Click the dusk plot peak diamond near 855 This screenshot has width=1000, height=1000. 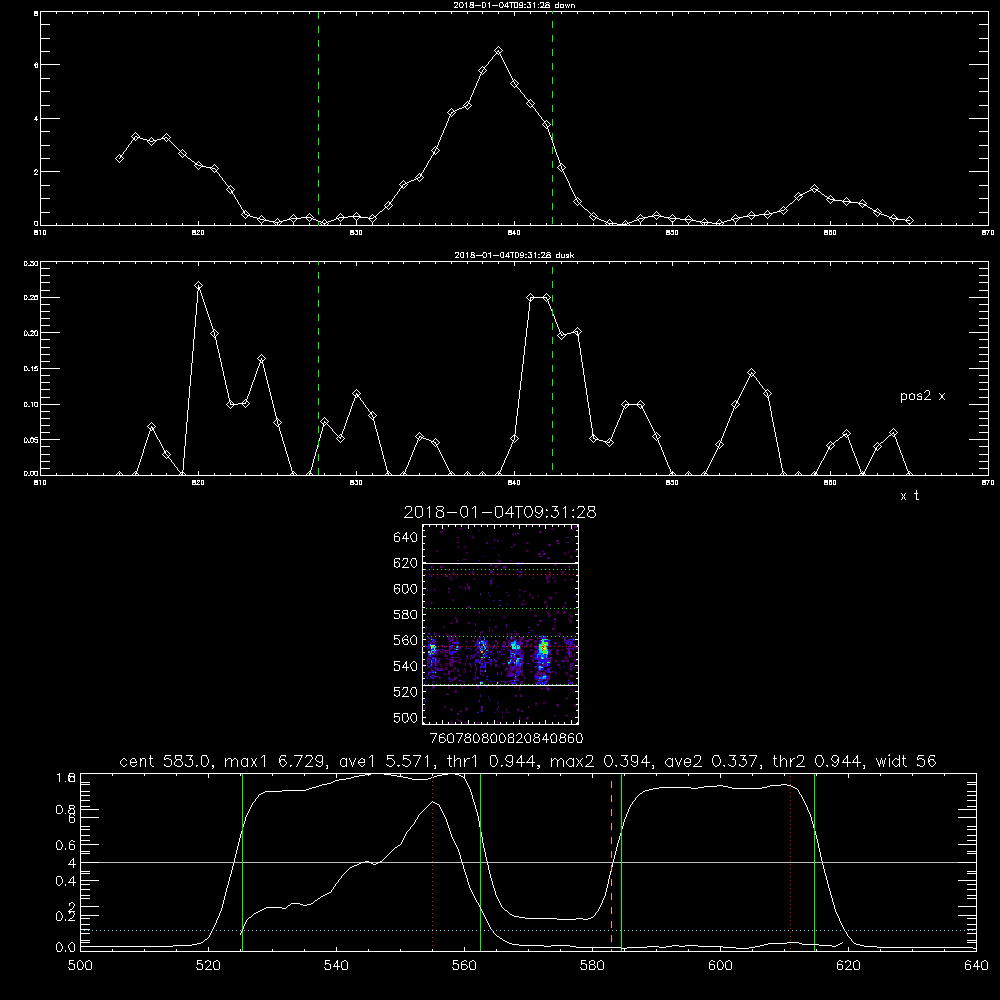tap(752, 372)
